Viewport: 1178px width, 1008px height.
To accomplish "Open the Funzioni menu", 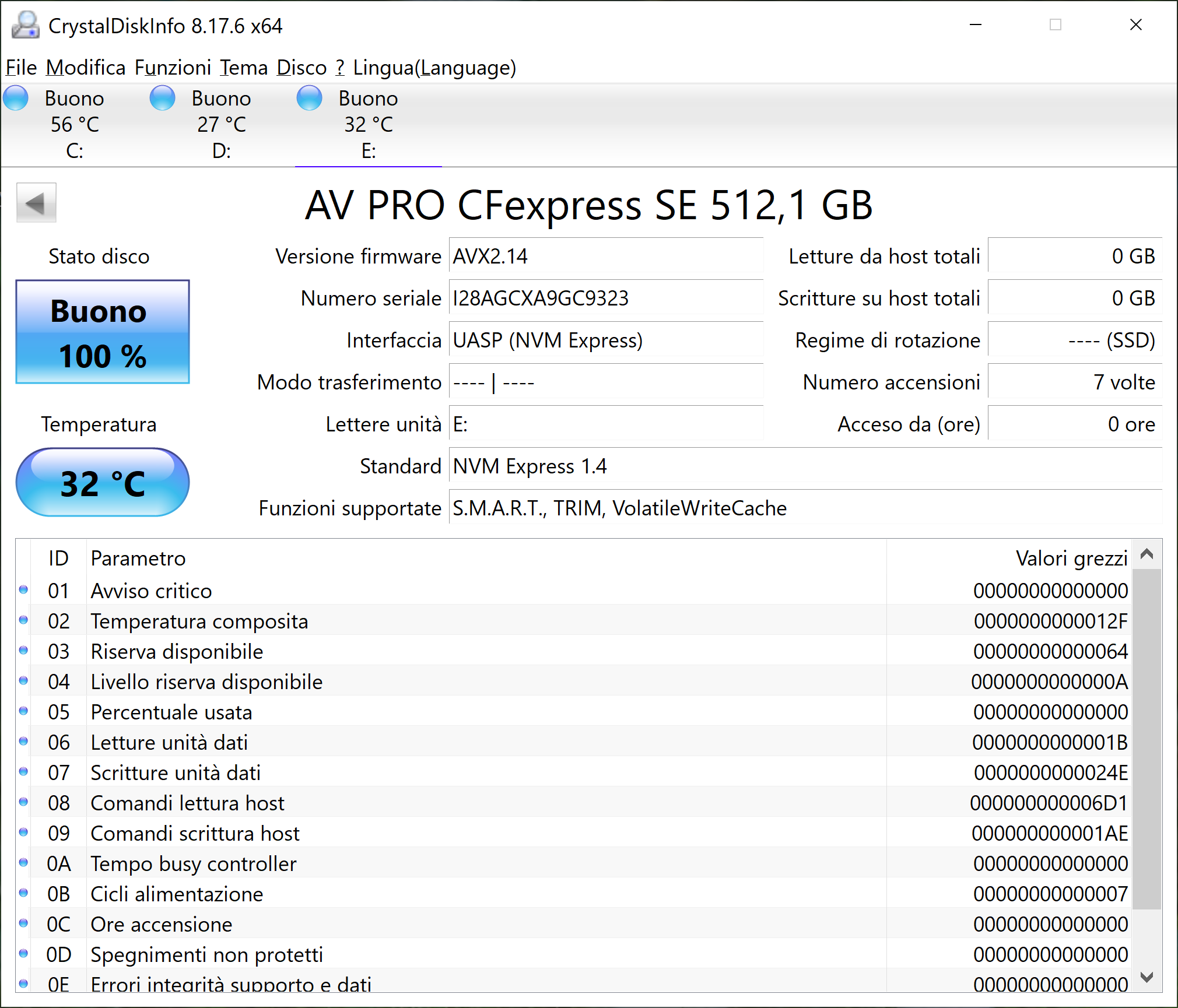I will (x=173, y=68).
